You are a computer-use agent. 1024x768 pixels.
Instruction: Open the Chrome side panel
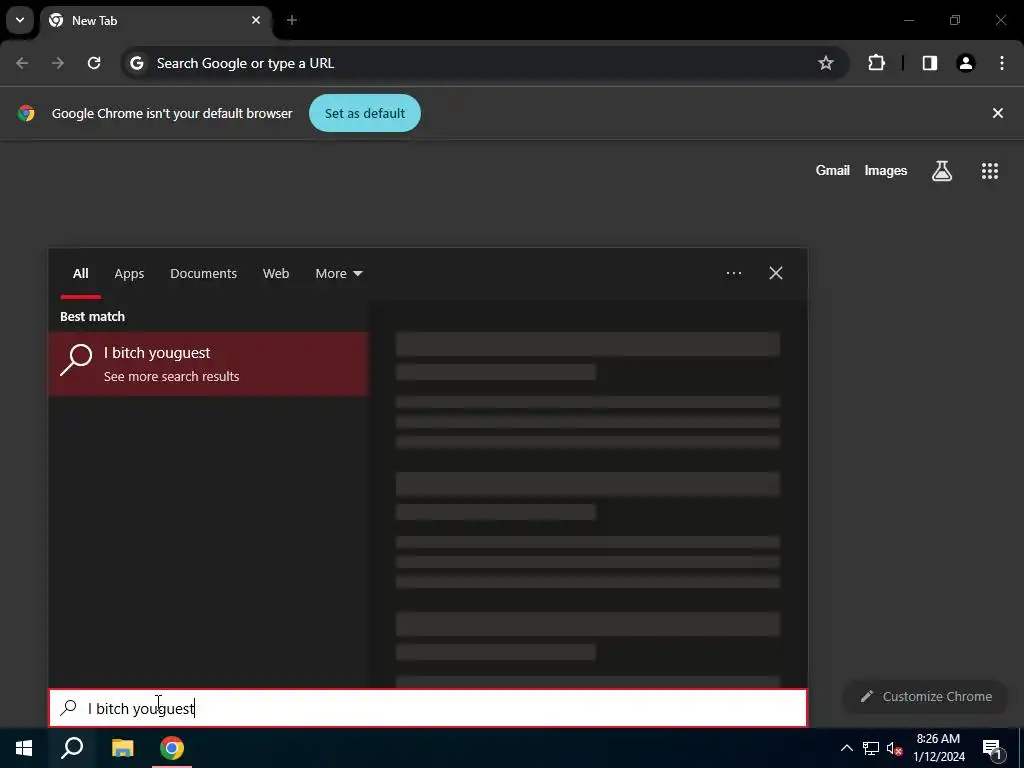[930, 63]
